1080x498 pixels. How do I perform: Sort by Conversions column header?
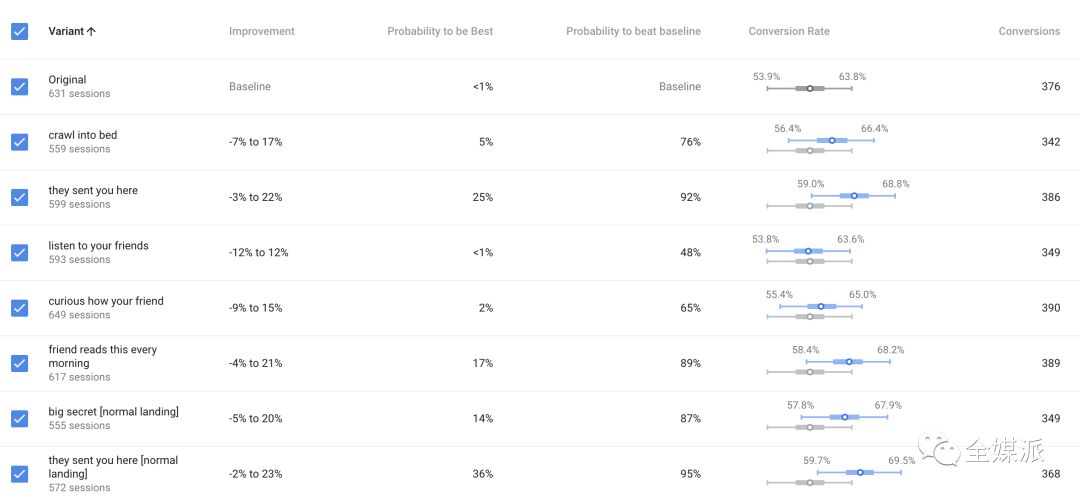coord(1029,31)
